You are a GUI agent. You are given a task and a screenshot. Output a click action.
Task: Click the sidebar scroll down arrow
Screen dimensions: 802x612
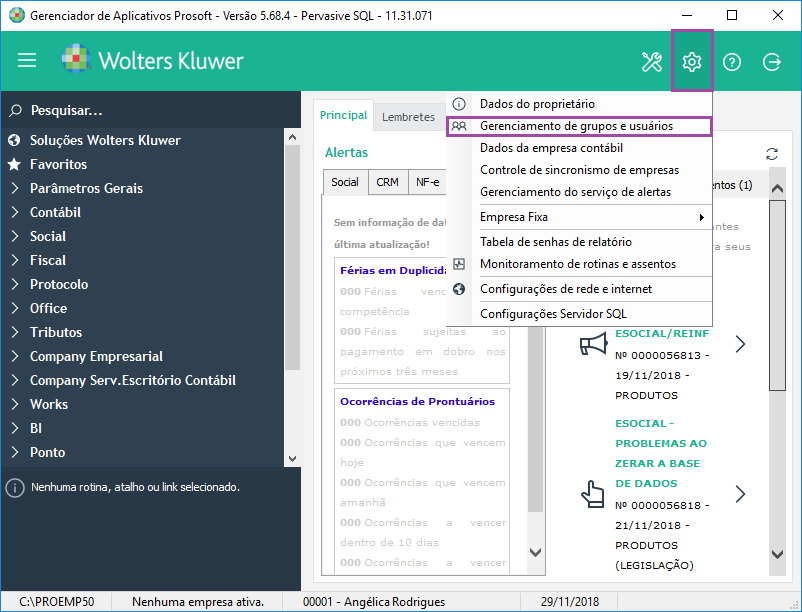[292, 459]
